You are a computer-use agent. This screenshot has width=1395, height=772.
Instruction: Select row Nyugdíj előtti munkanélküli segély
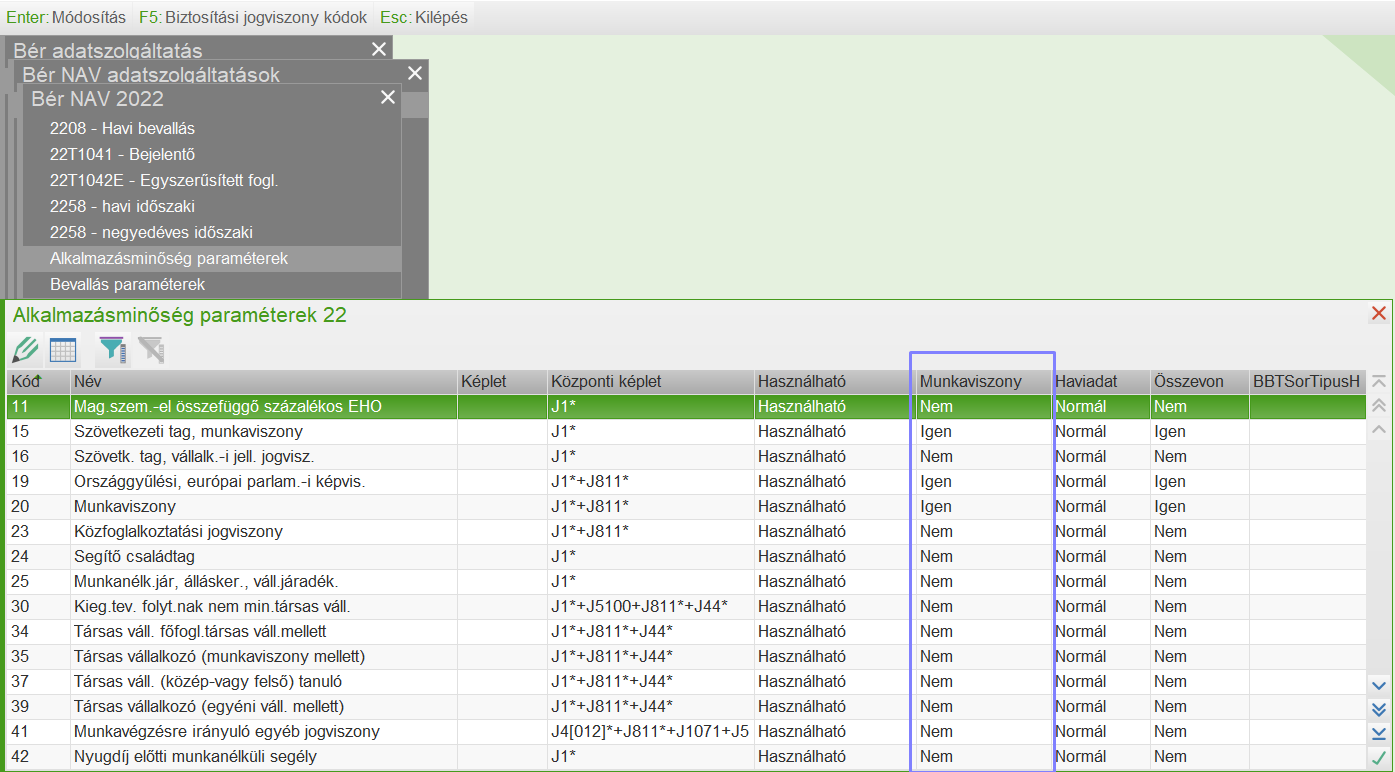click(x=686, y=757)
